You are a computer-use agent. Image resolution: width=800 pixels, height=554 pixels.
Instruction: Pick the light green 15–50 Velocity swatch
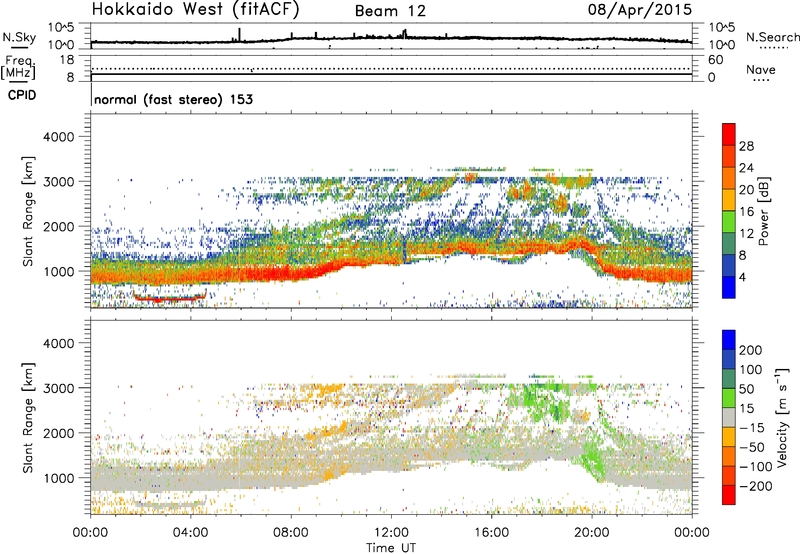tap(729, 398)
